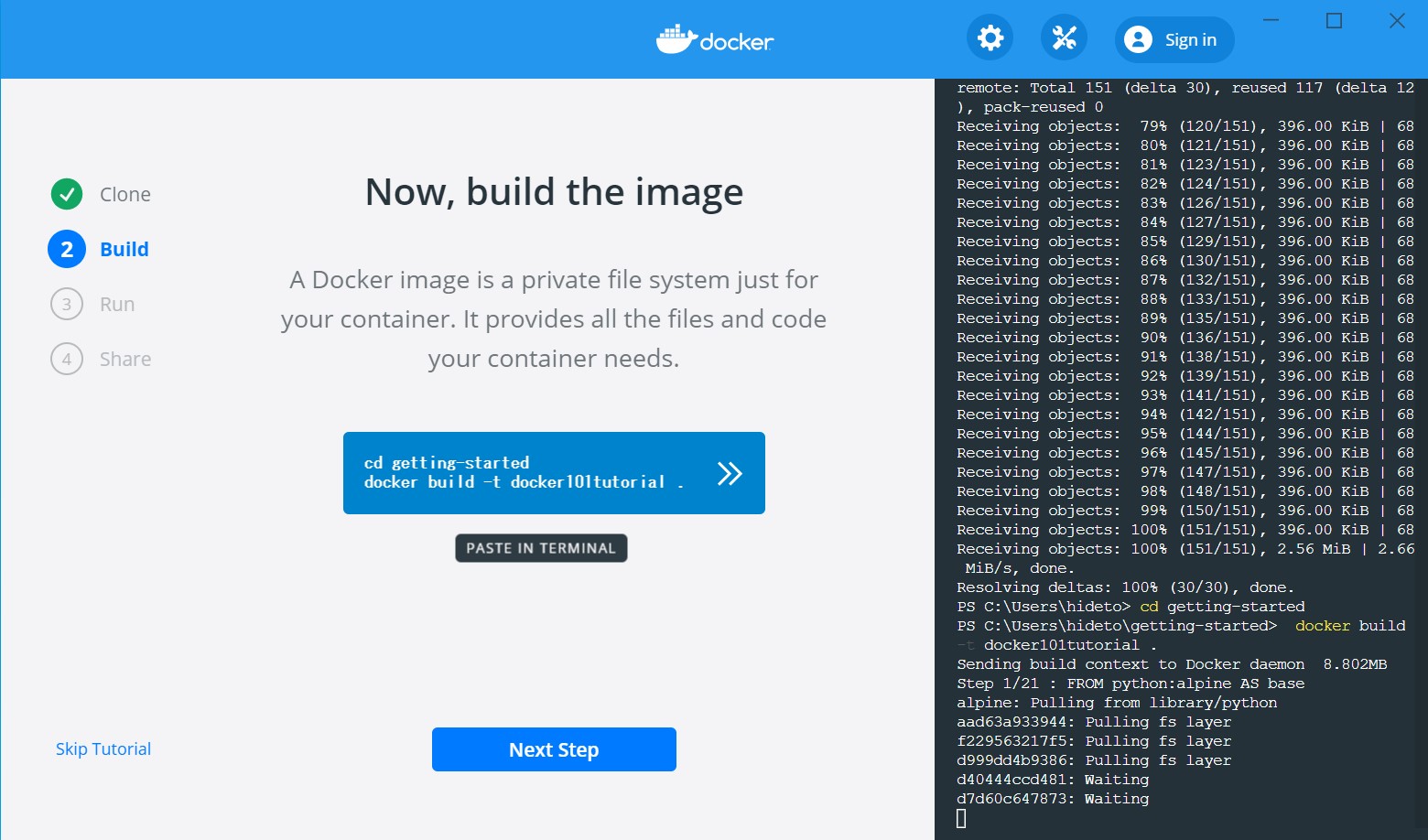Click "Sending build context to Docker daemon" line
1428x840 pixels.
point(1172,664)
